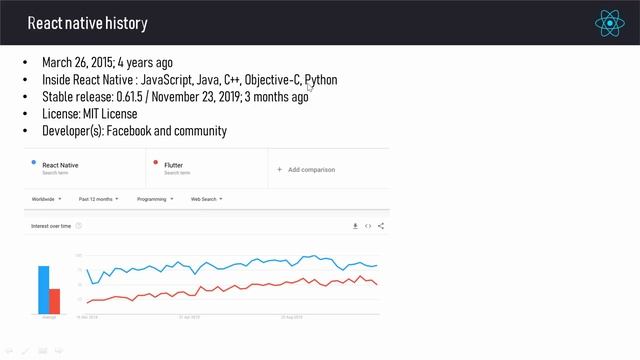Click the plus icon beside Add comparison
Viewport: 640px width, 360px height.
point(280,169)
